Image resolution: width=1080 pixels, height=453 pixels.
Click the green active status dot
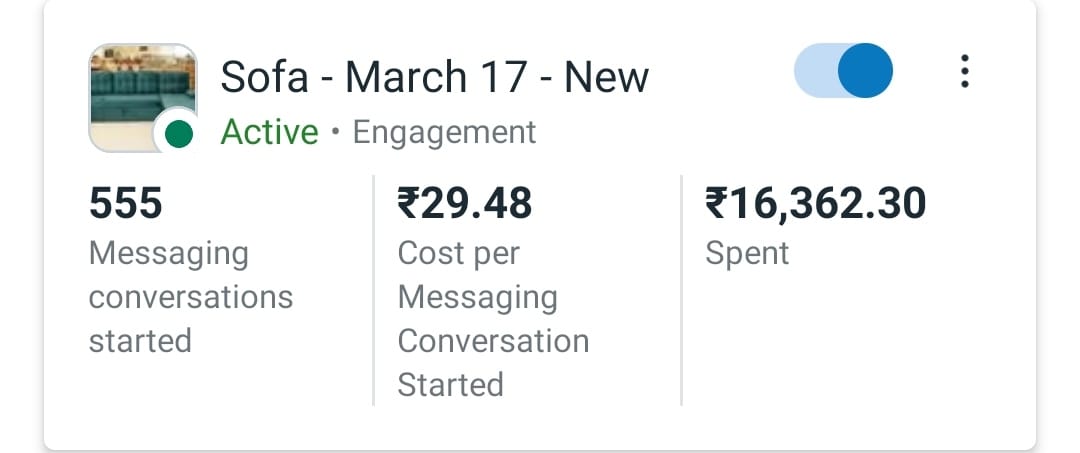[178, 134]
